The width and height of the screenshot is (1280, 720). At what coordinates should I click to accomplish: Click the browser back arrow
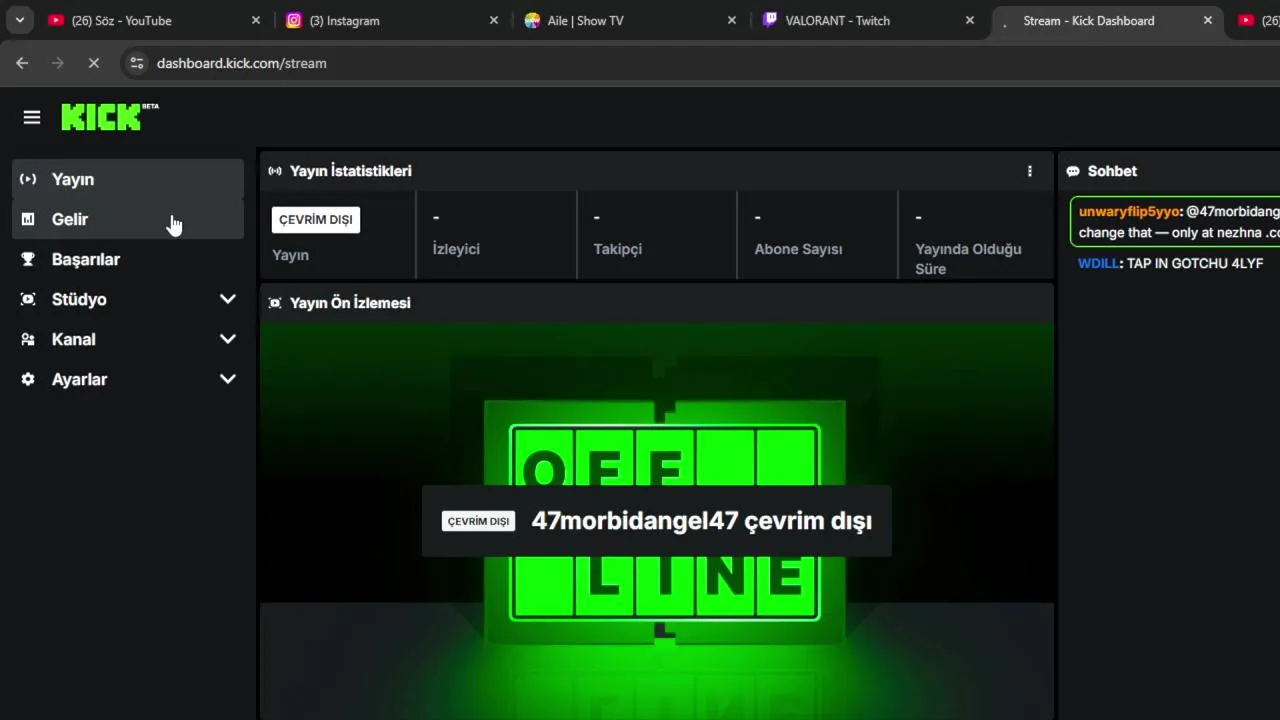click(x=22, y=63)
